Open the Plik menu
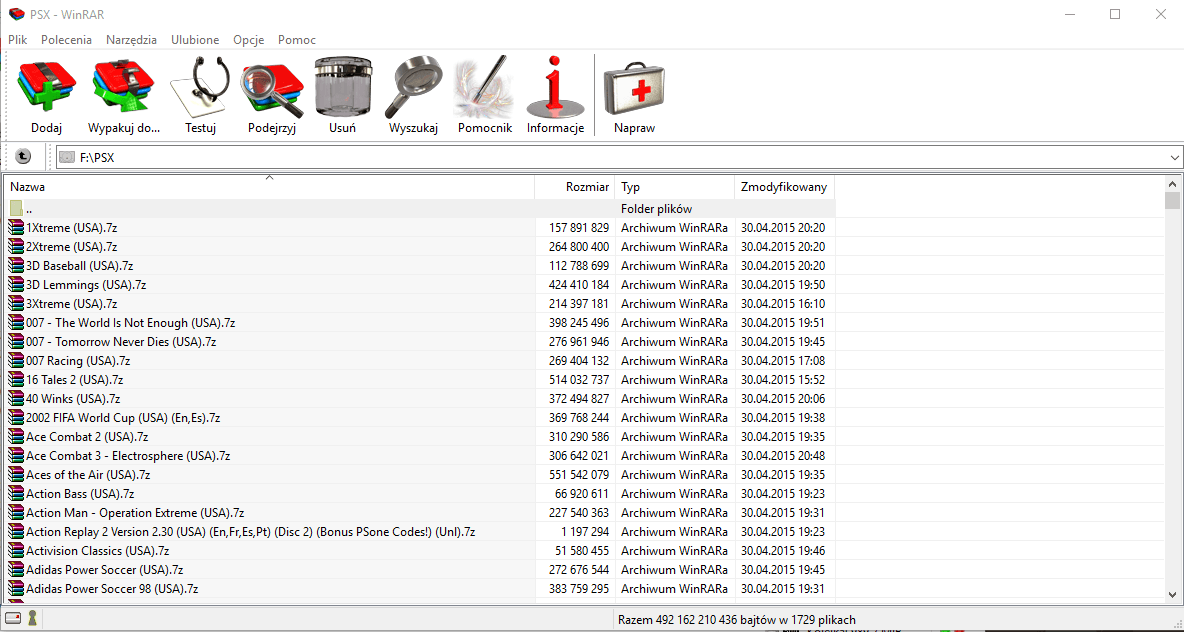The width and height of the screenshot is (1184, 632). 18,40
